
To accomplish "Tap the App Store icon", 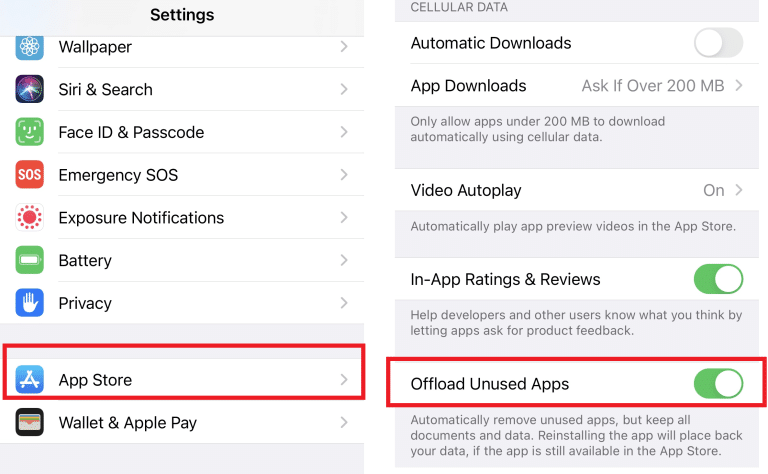I will click(x=30, y=380).
